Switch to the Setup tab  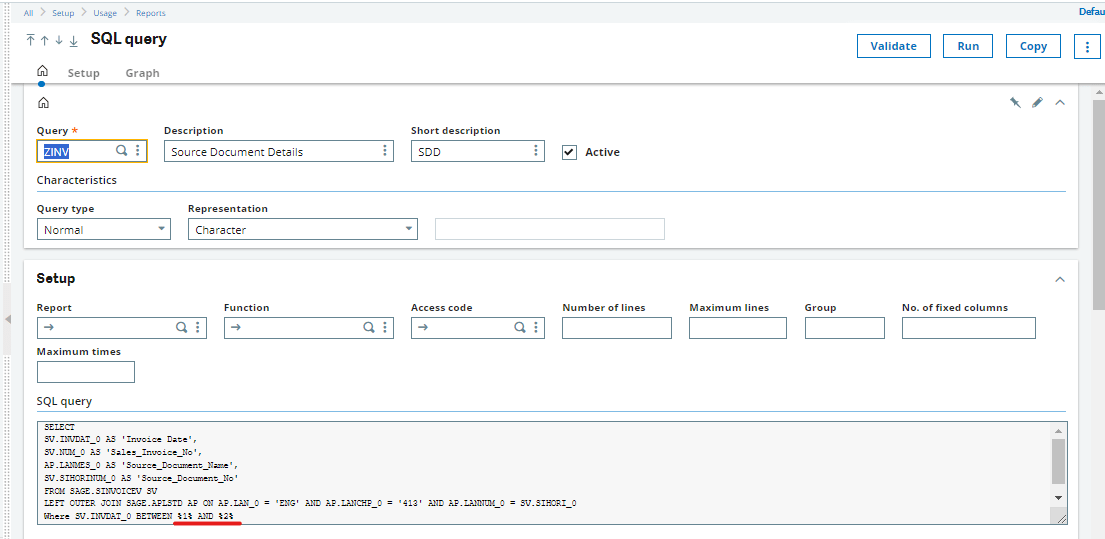pyautogui.click(x=83, y=73)
